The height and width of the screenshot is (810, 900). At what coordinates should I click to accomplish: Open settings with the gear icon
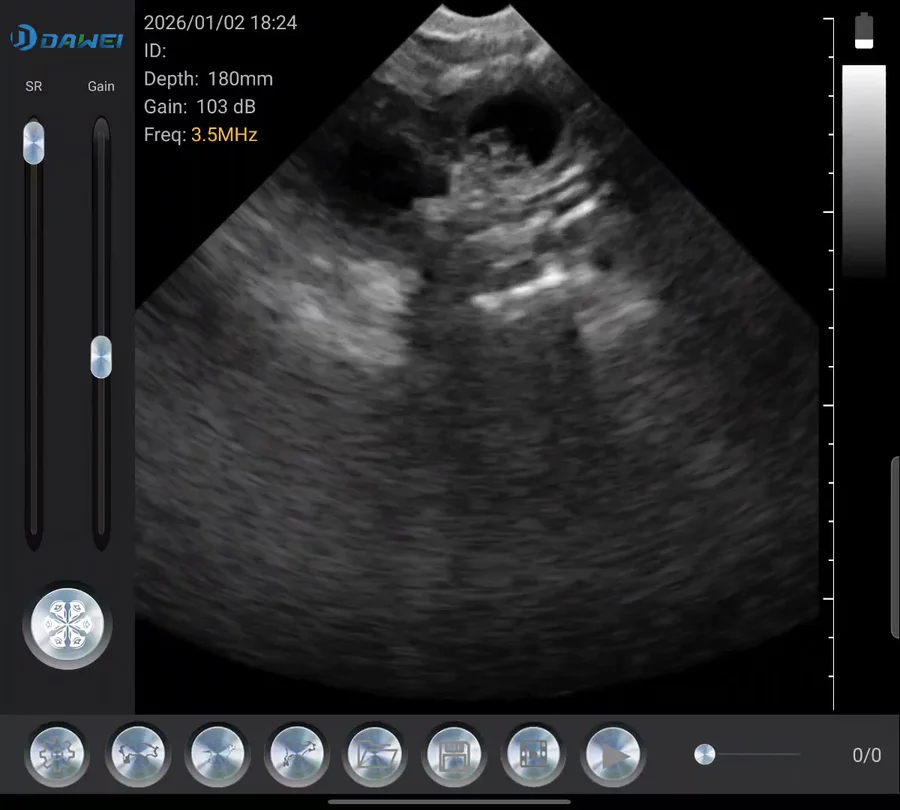pos(57,755)
